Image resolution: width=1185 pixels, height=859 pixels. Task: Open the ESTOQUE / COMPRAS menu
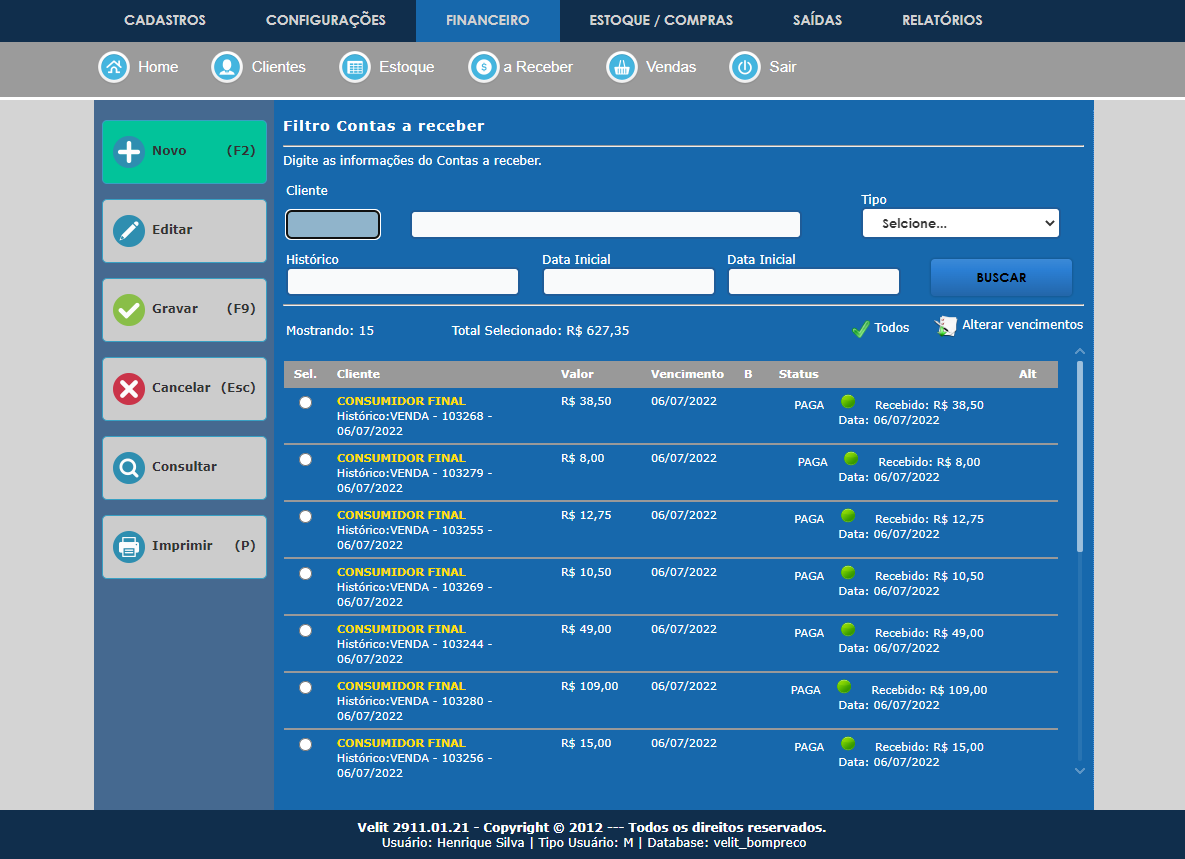point(661,20)
